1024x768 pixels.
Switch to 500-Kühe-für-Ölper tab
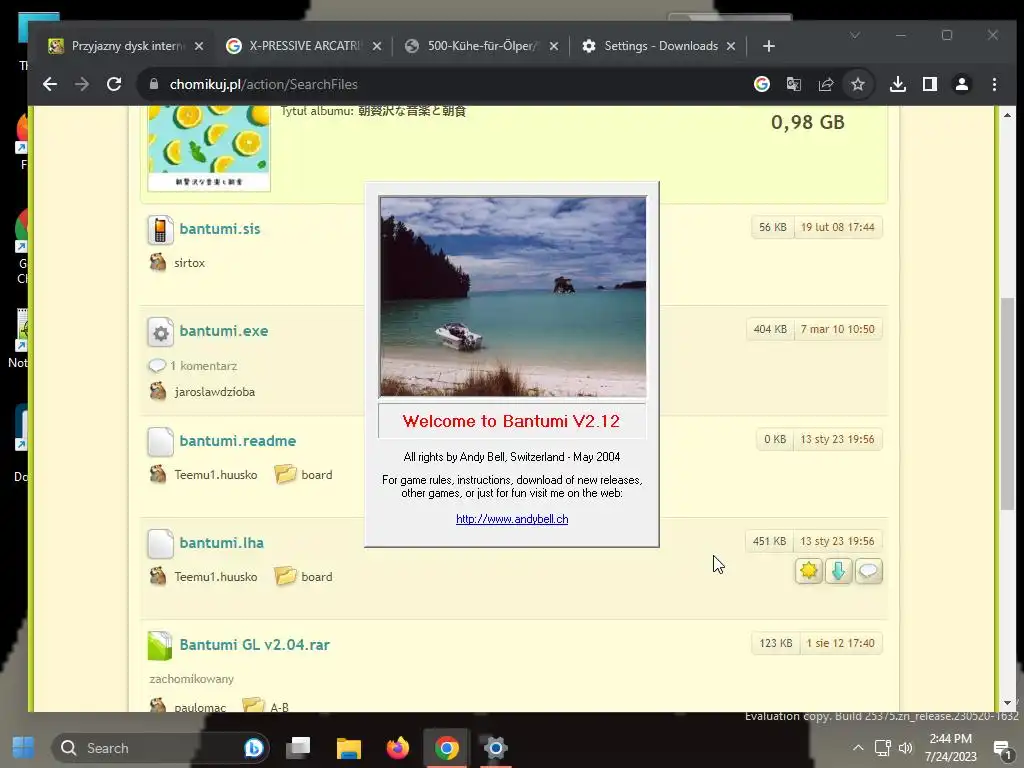[481, 46]
